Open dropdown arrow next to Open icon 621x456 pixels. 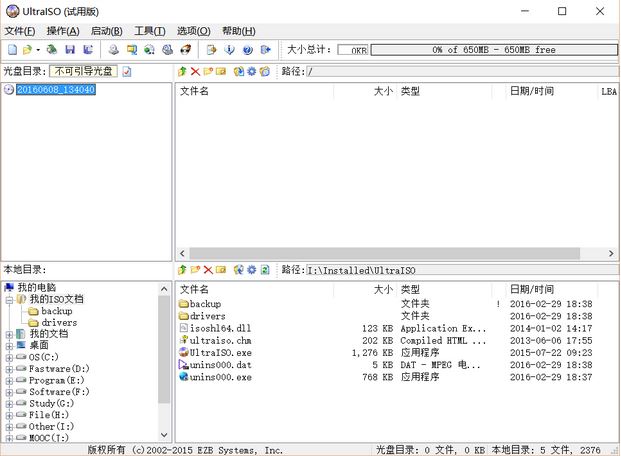38,50
